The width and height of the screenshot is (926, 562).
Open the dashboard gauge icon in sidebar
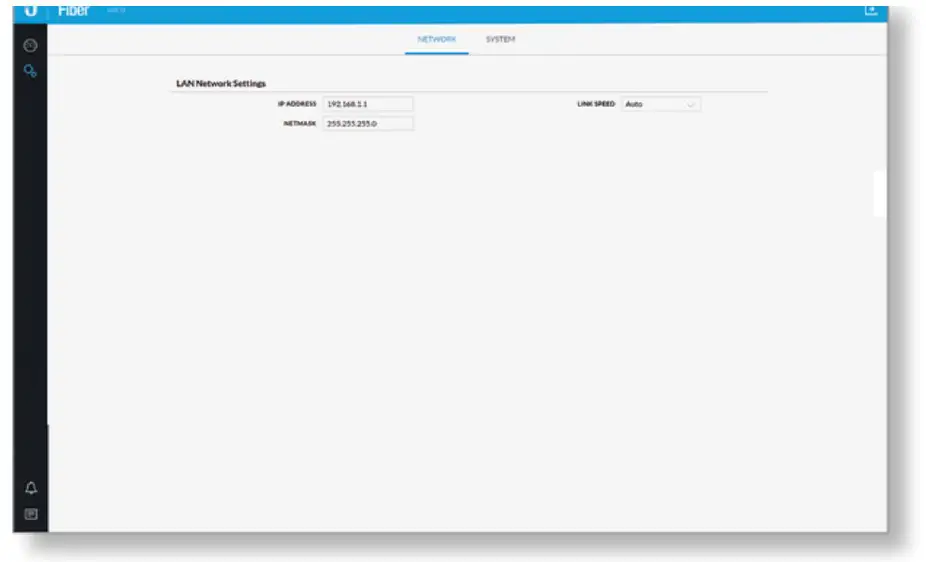[30, 45]
